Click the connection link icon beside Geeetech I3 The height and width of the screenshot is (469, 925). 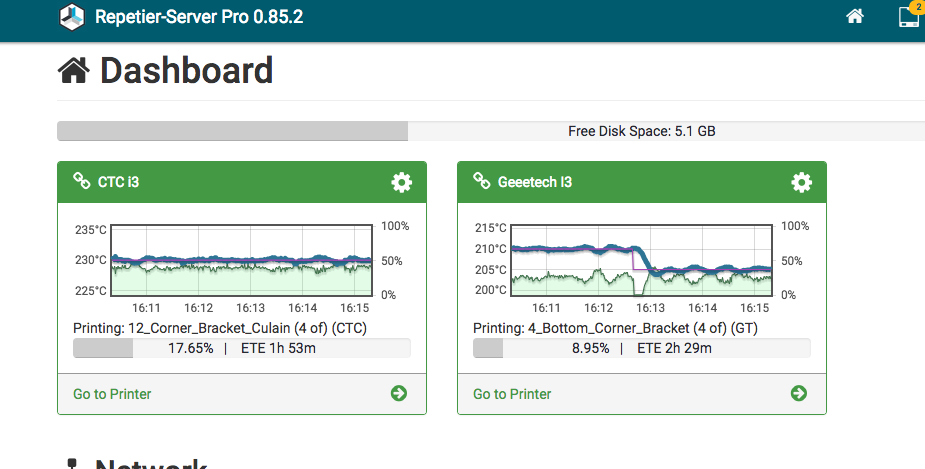click(x=482, y=182)
